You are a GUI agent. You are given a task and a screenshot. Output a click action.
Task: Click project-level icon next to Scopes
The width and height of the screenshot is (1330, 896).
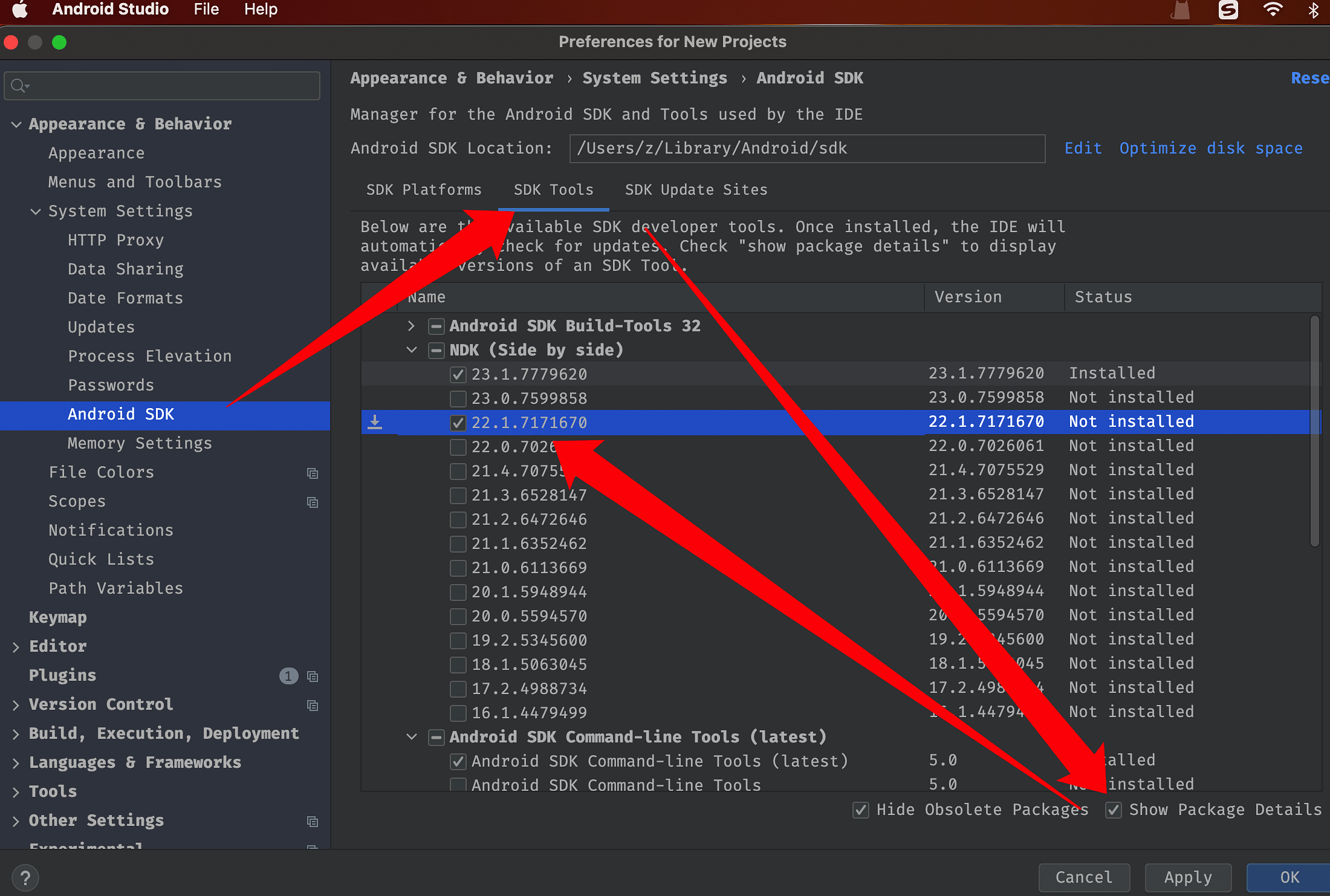coord(313,502)
